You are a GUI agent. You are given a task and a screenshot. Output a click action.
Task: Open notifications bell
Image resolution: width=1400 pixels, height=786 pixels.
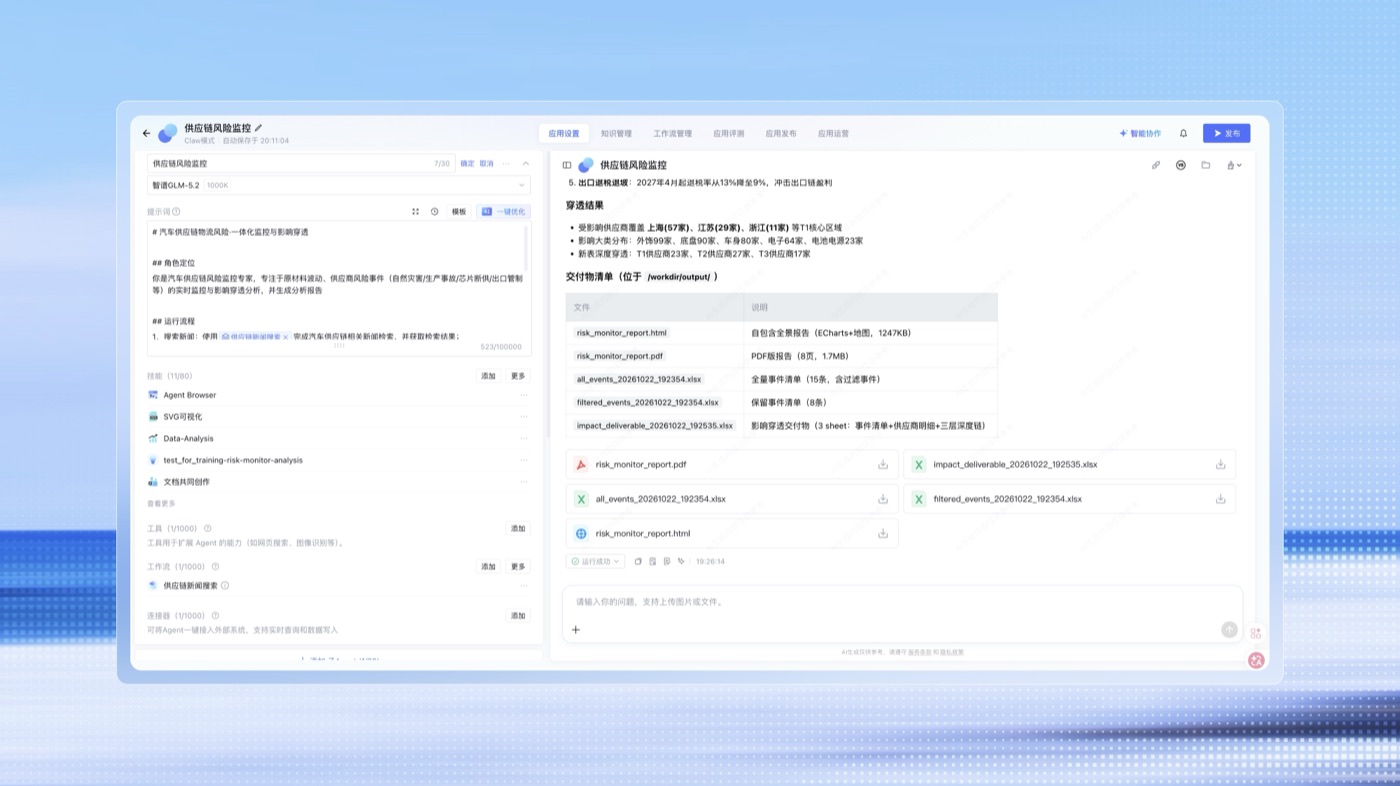tap(1183, 133)
